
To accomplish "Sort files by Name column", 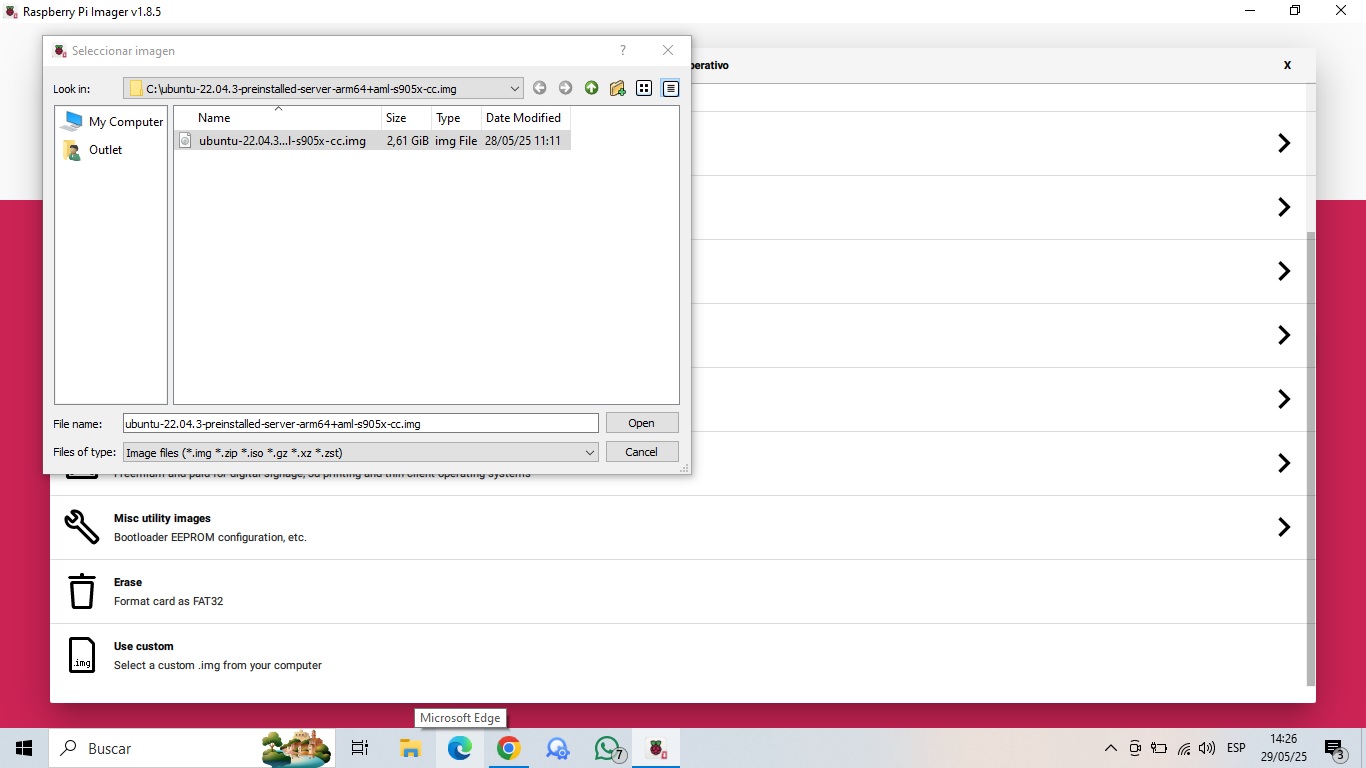I will (278, 118).
